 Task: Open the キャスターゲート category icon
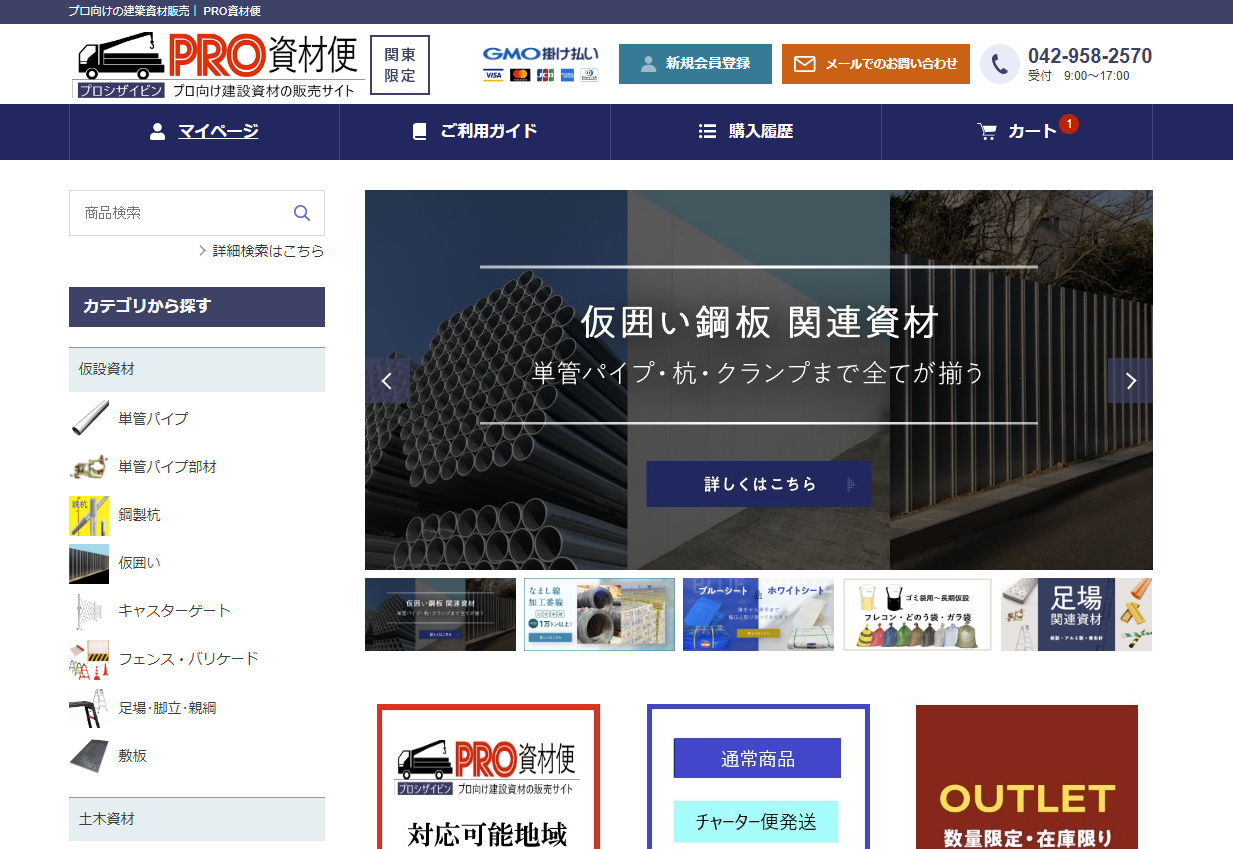tap(89, 611)
